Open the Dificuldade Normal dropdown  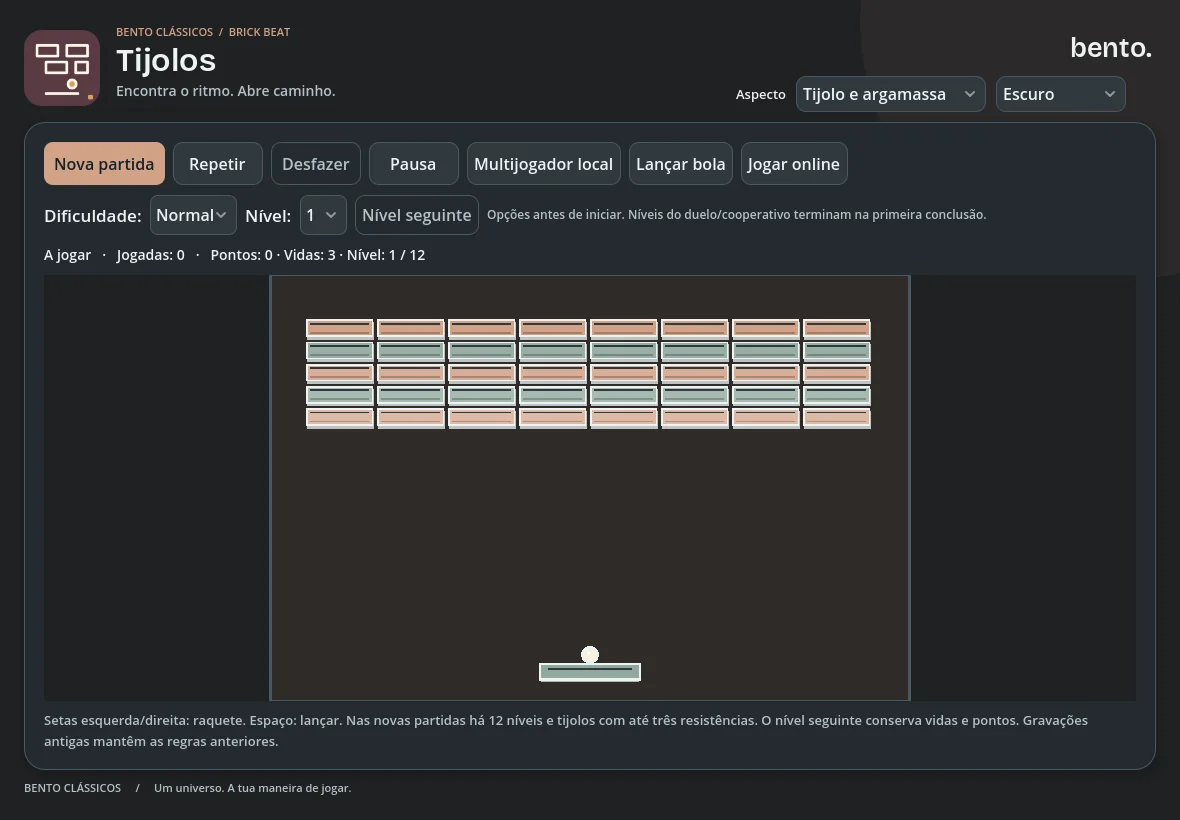point(193,215)
